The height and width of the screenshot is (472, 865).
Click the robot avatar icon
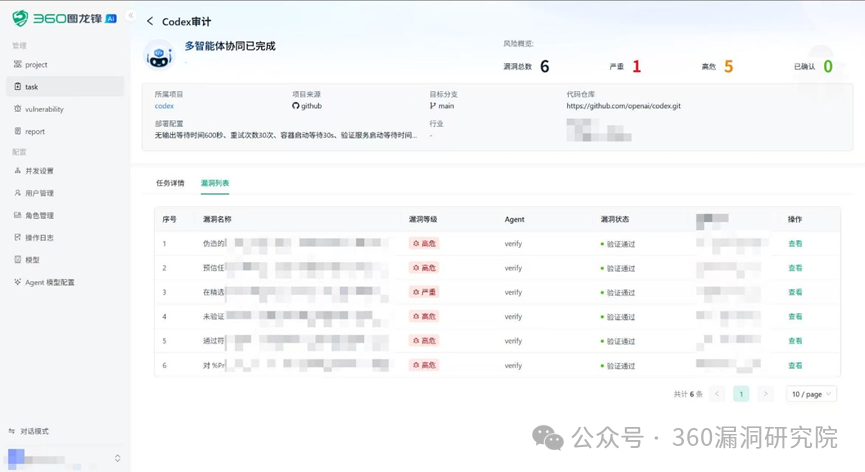tap(159, 56)
